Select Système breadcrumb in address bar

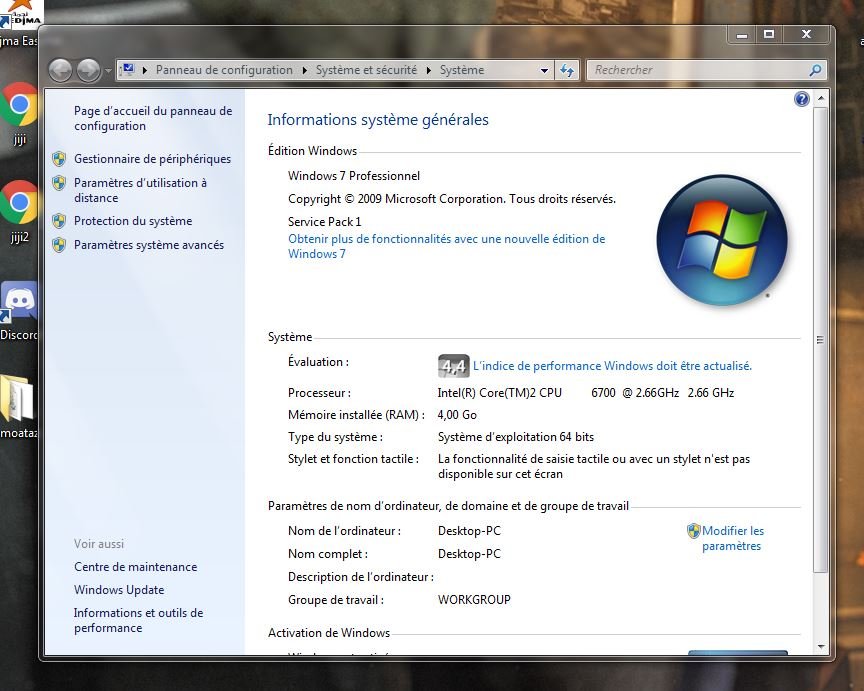tap(462, 70)
